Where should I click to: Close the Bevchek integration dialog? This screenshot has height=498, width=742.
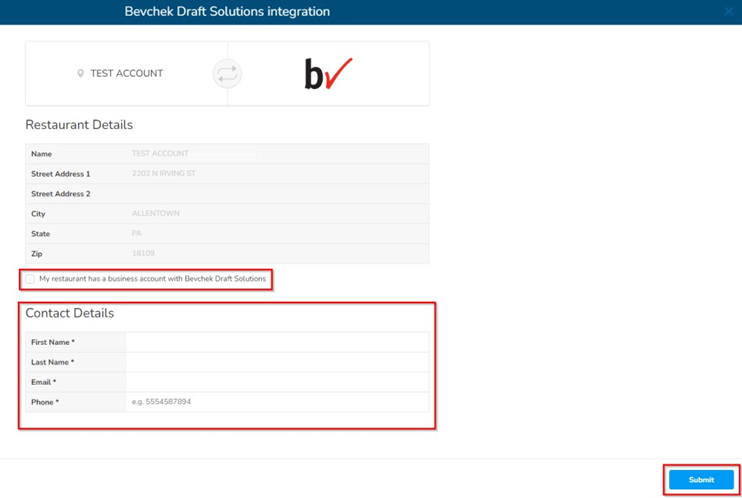coord(728,12)
